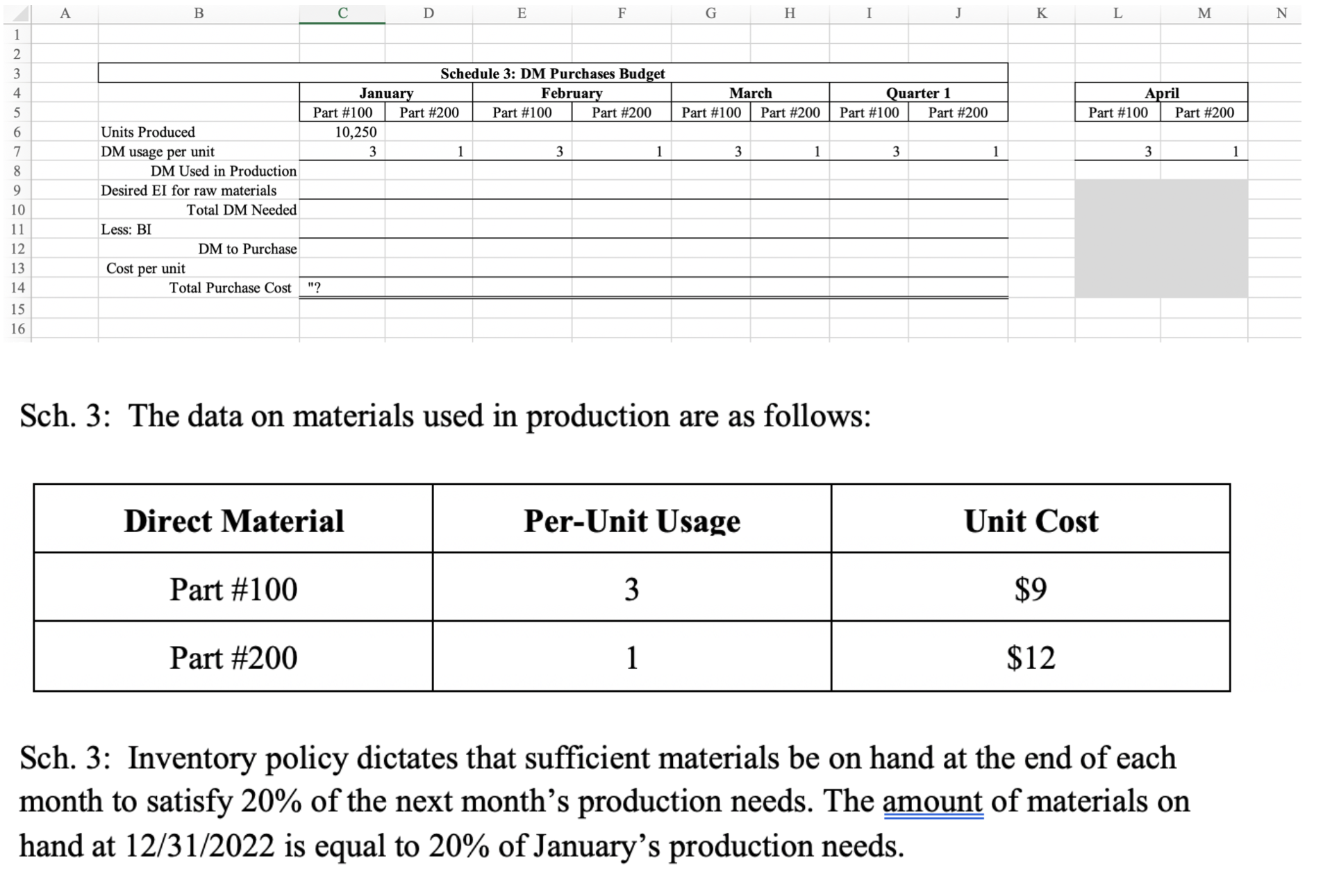Click the February header cell
This screenshot has height=896, width=1339.
click(572, 93)
